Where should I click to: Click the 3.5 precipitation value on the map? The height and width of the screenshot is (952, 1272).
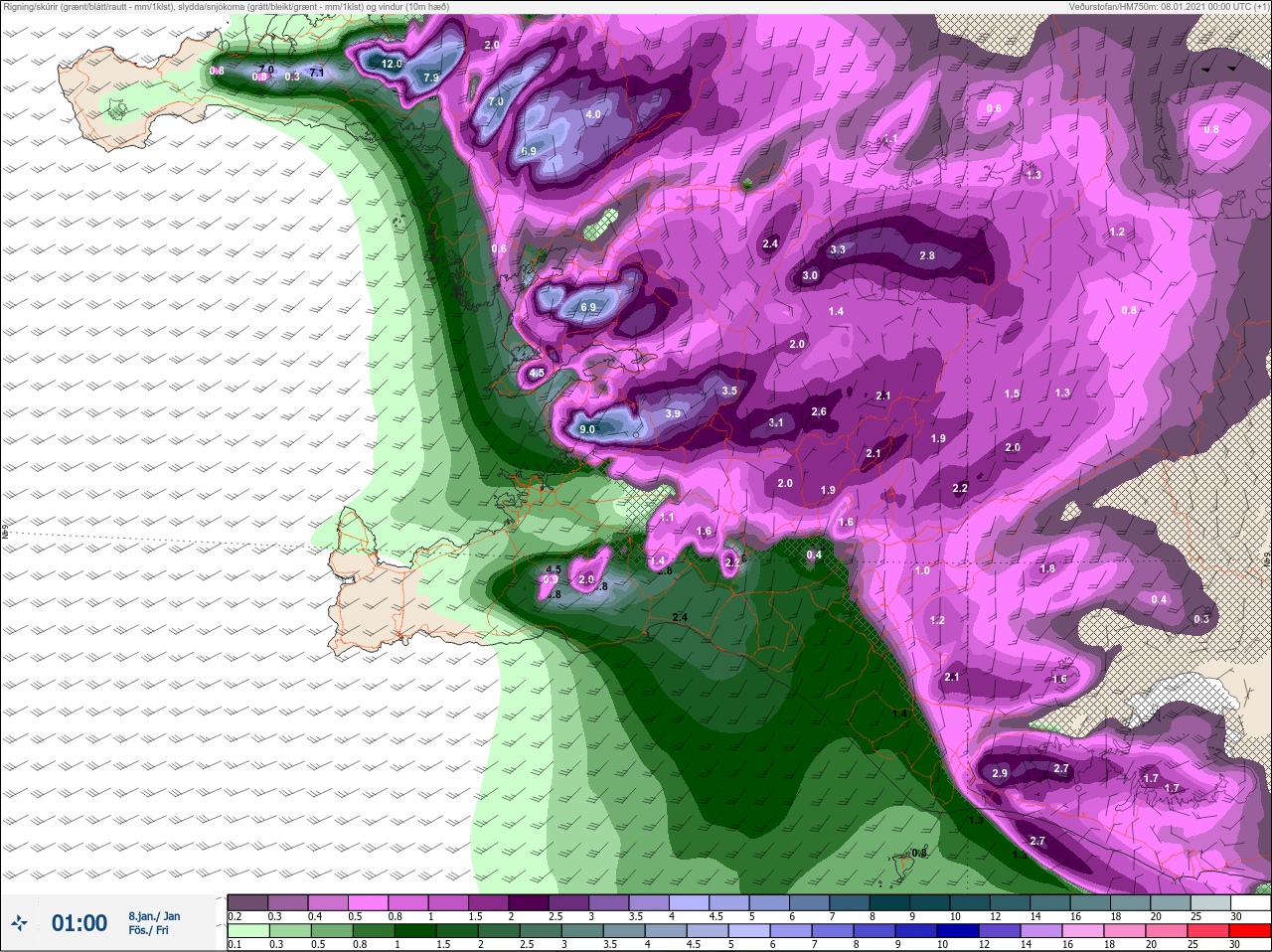729,391
